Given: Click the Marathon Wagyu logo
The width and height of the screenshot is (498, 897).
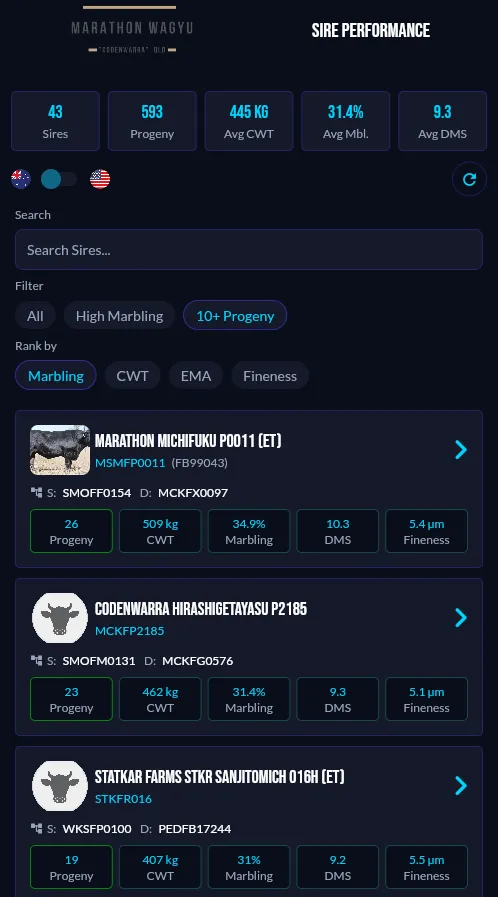Looking at the screenshot, I should click(x=132, y=30).
